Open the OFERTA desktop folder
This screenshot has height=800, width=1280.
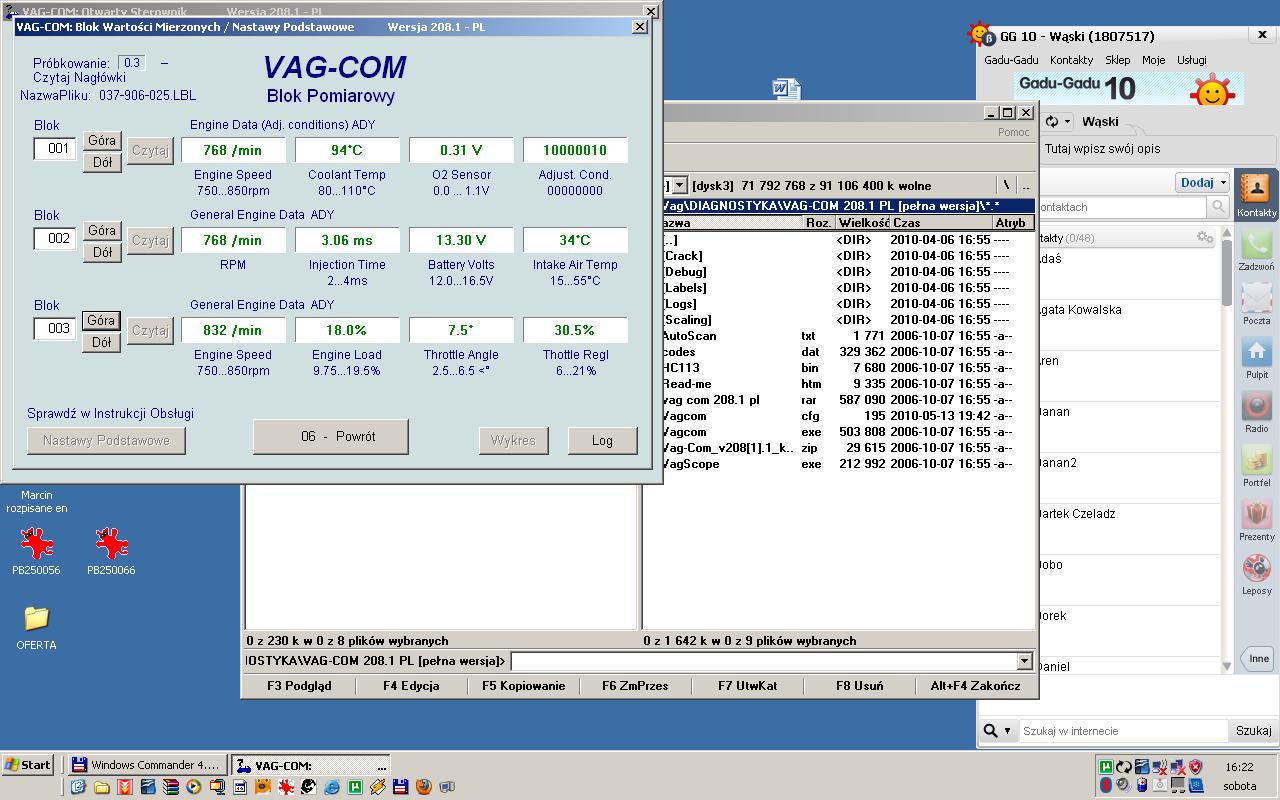tap(36, 627)
